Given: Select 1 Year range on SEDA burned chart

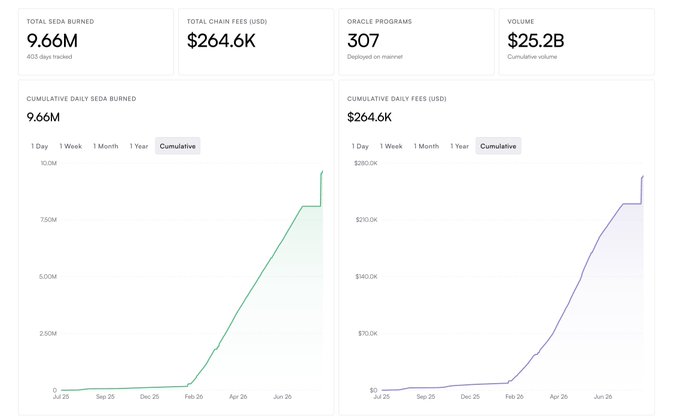Looking at the screenshot, I should point(139,146).
